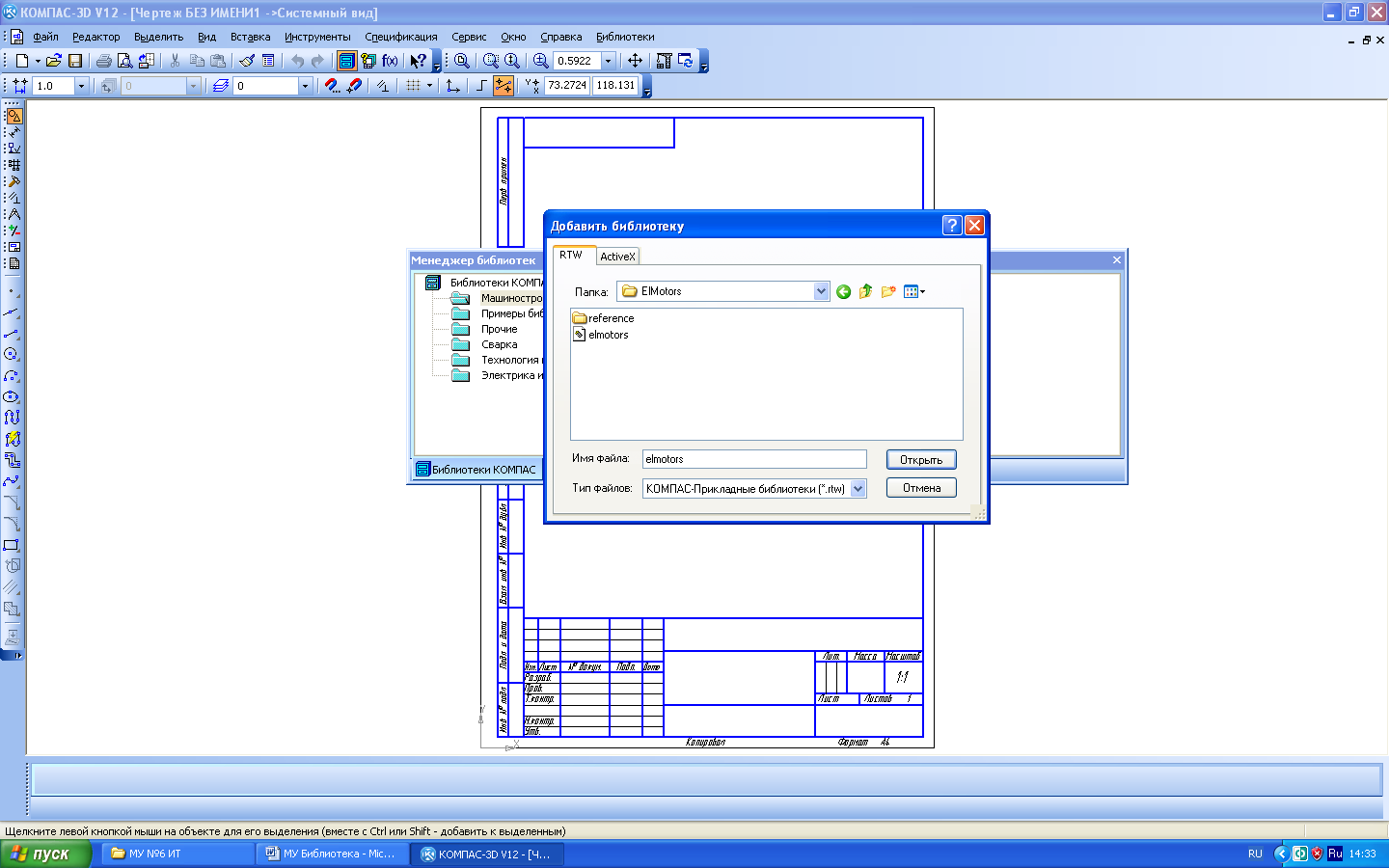Select the reference folder in the file list
The width and height of the screenshot is (1389, 868).
pyautogui.click(x=604, y=318)
